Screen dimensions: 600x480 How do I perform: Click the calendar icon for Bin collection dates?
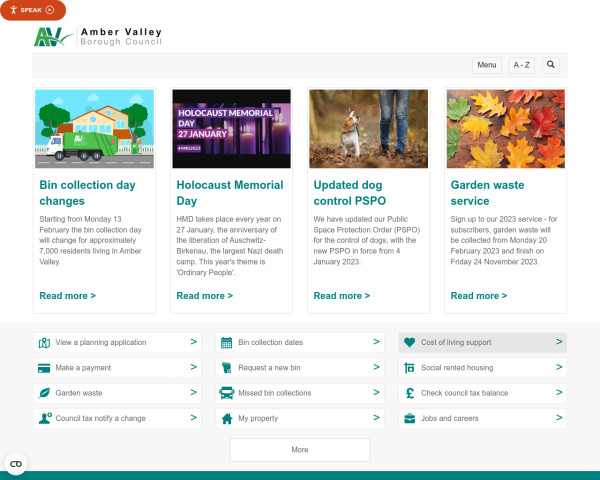tap(227, 343)
